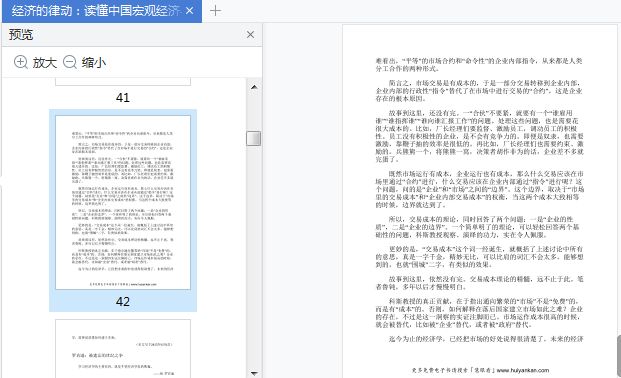621x378 pixels.
Task: Select the partially visible page 41 thumbnail
Action: coord(123,82)
